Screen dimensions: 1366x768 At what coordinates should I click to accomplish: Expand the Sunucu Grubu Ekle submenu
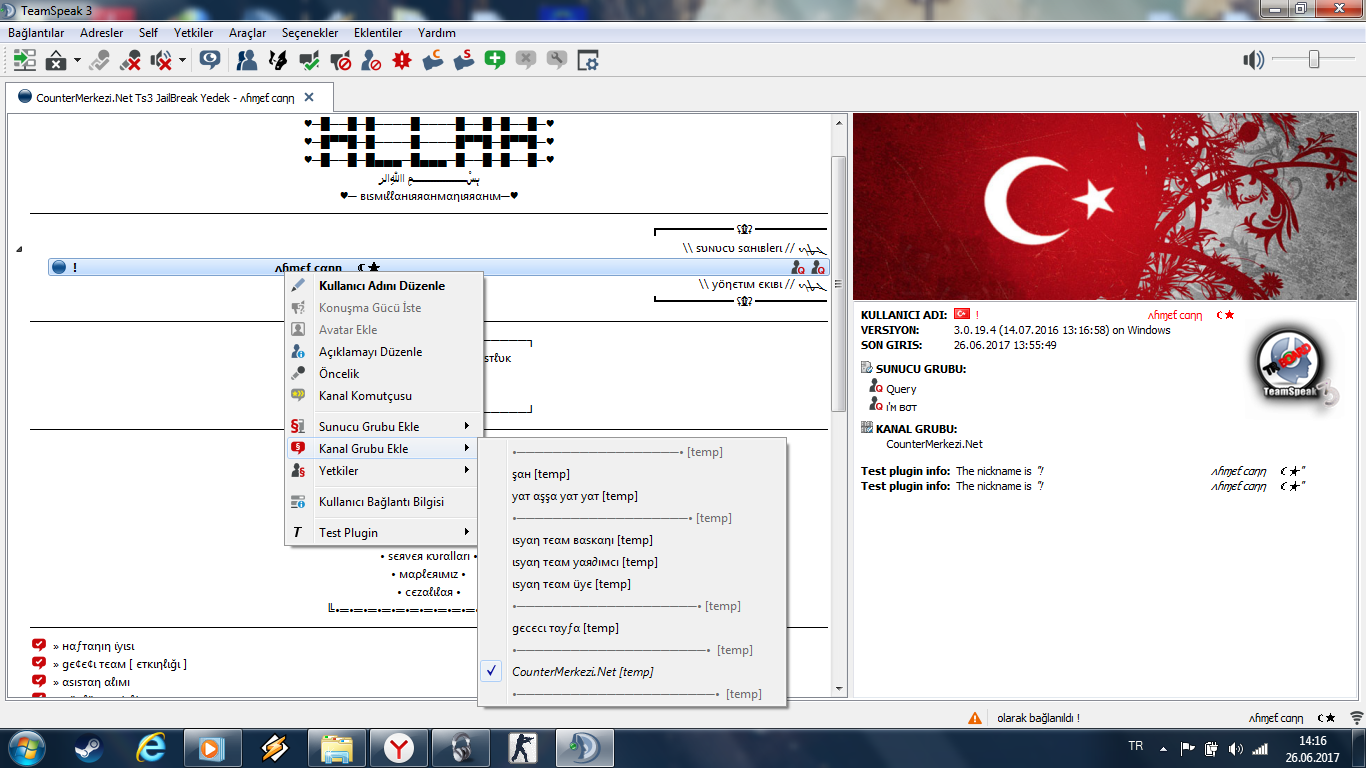pyautogui.click(x=384, y=427)
